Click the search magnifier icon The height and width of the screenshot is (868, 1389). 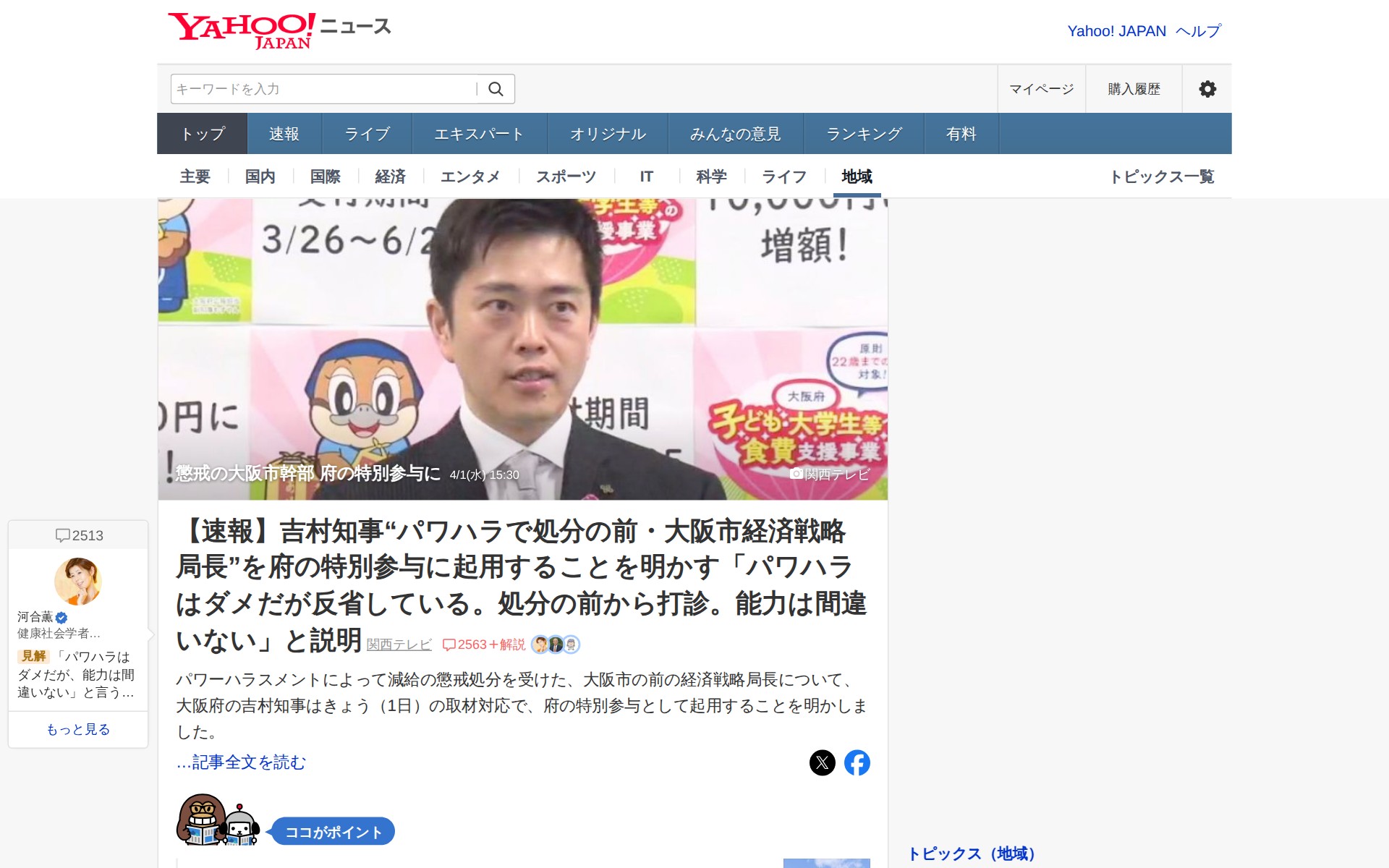[x=496, y=89]
